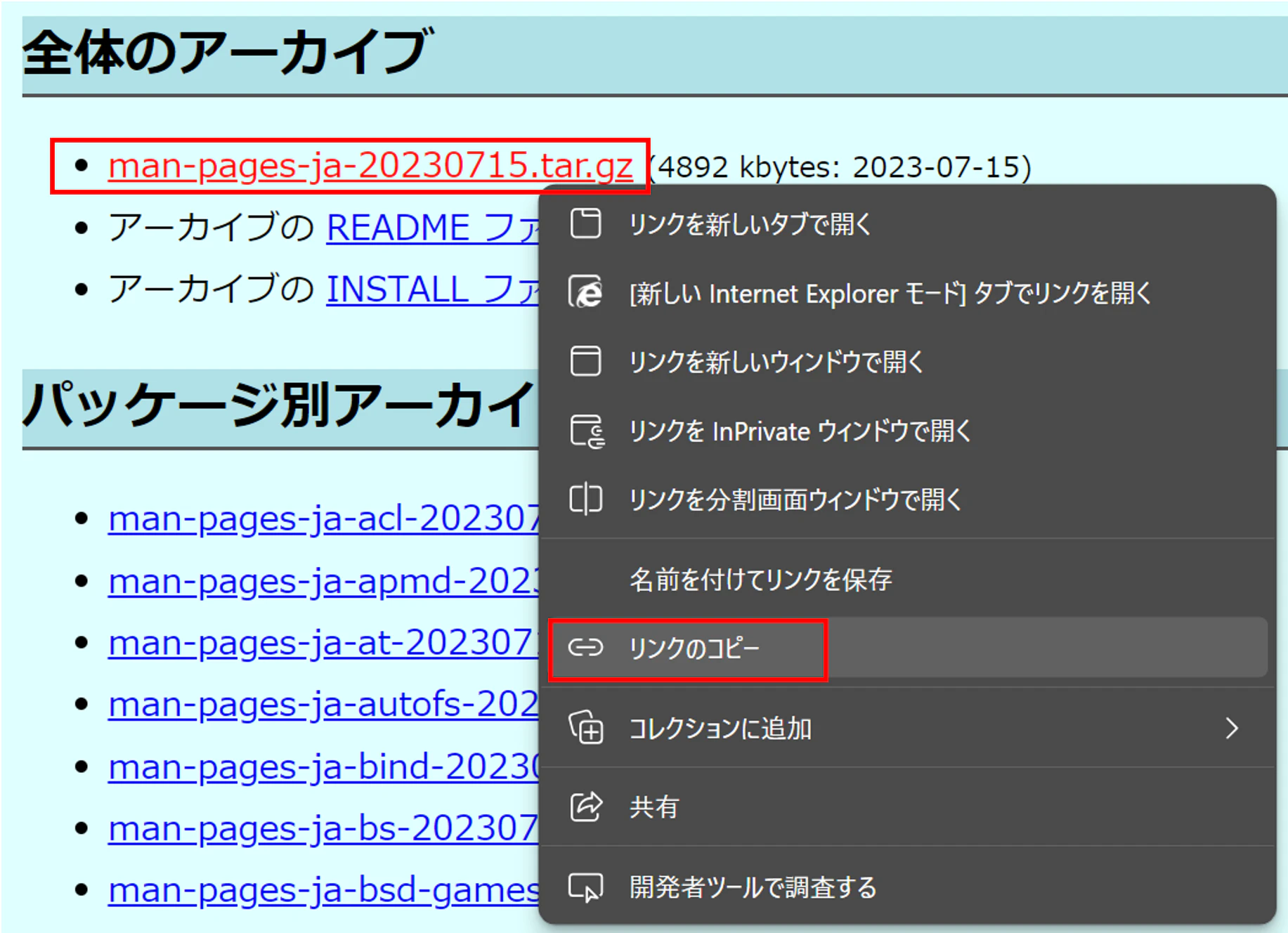Select 名前を付けてリンクを保存
The height and width of the screenshot is (933, 1288).
click(x=907, y=580)
